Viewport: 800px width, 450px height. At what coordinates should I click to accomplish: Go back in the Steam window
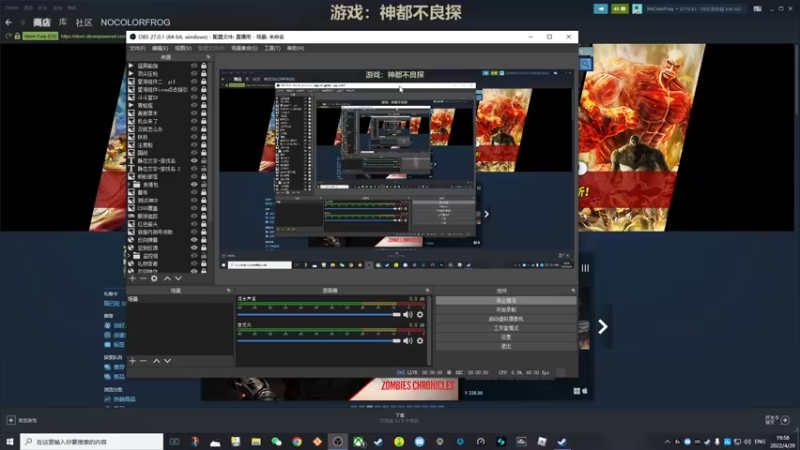click(8, 22)
